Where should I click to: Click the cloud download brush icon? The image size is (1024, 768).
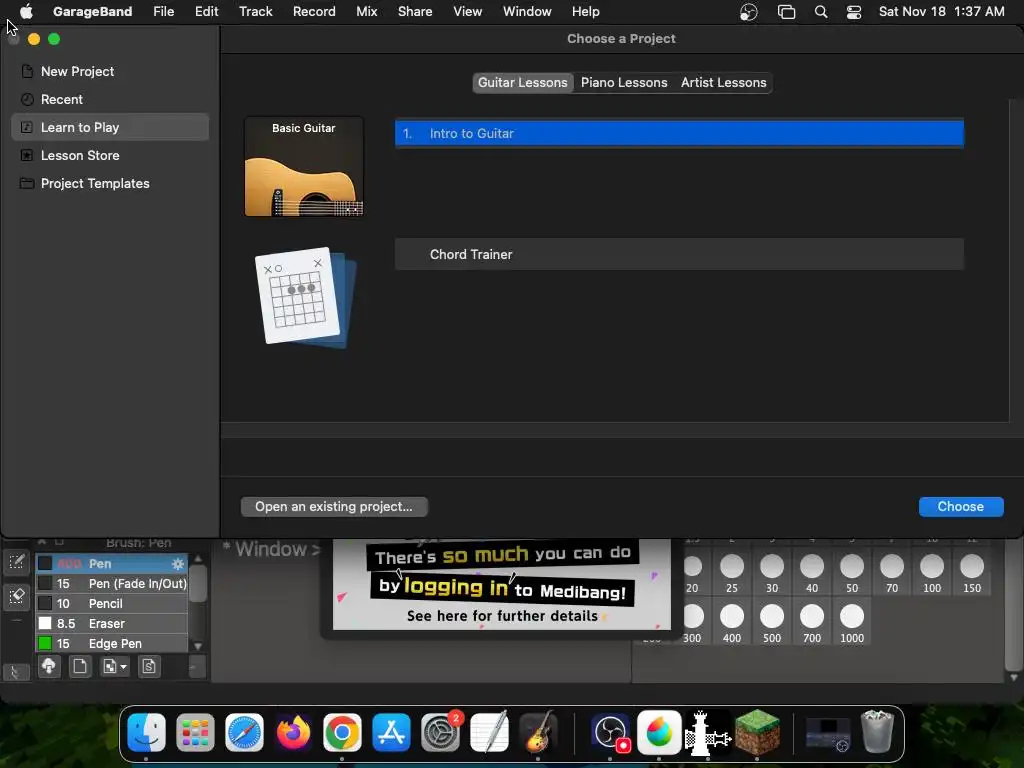pos(49,667)
